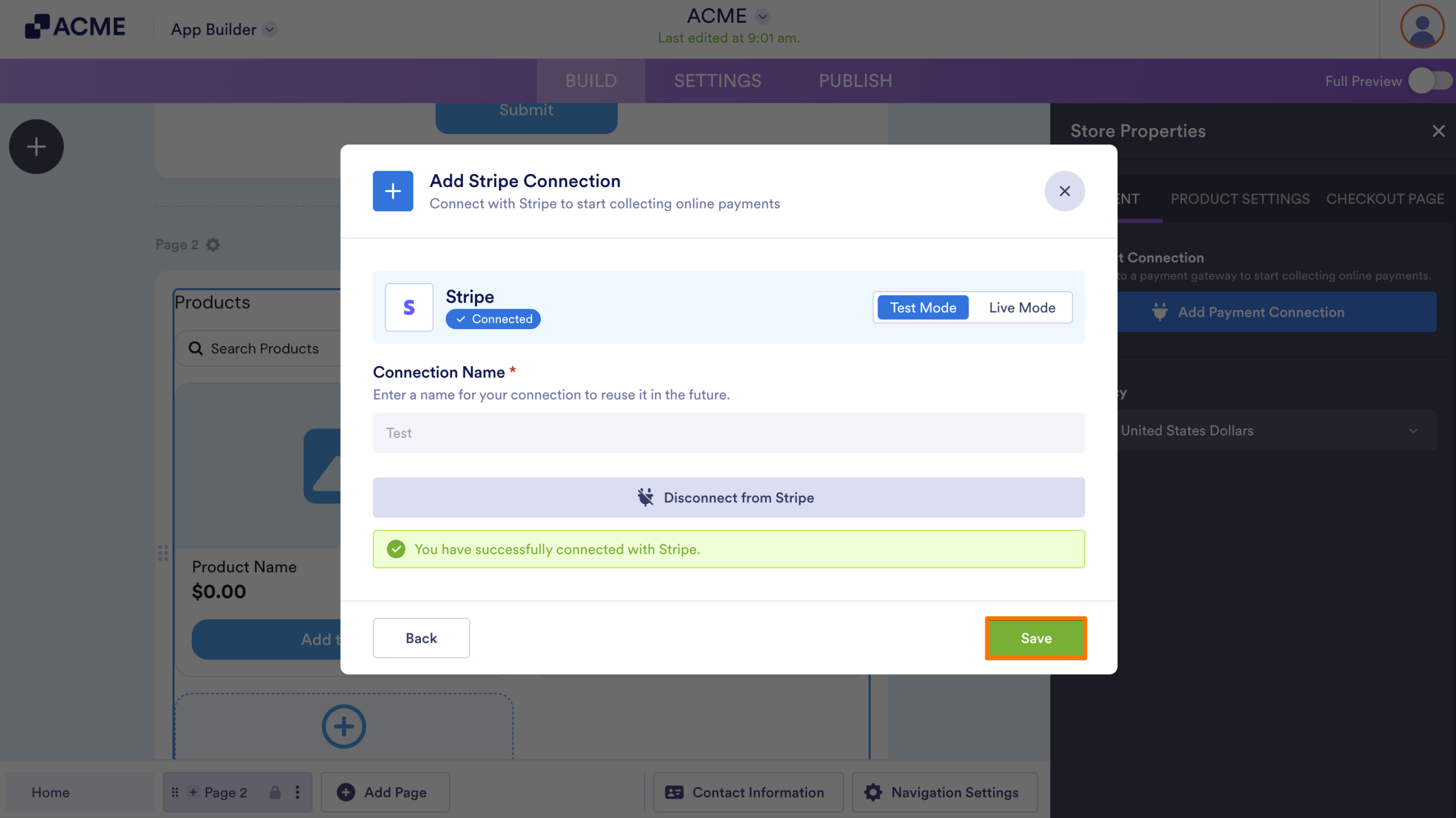The image size is (1456, 818).
Task: Click the Page 2 bottom tab
Action: (237, 792)
